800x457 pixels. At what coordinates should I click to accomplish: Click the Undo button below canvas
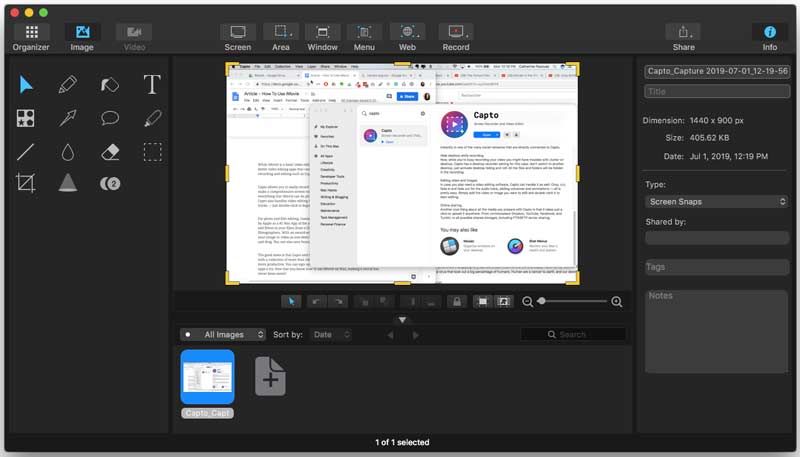click(316, 301)
